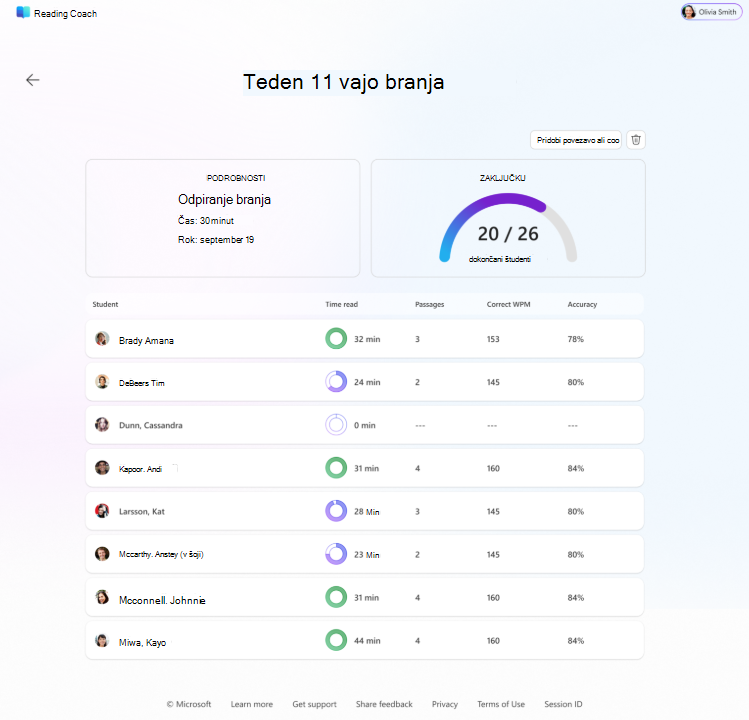This screenshot has width=749, height=720.
Task: Open Olivia Smith's profile avatar
Action: pyautogui.click(x=688, y=12)
